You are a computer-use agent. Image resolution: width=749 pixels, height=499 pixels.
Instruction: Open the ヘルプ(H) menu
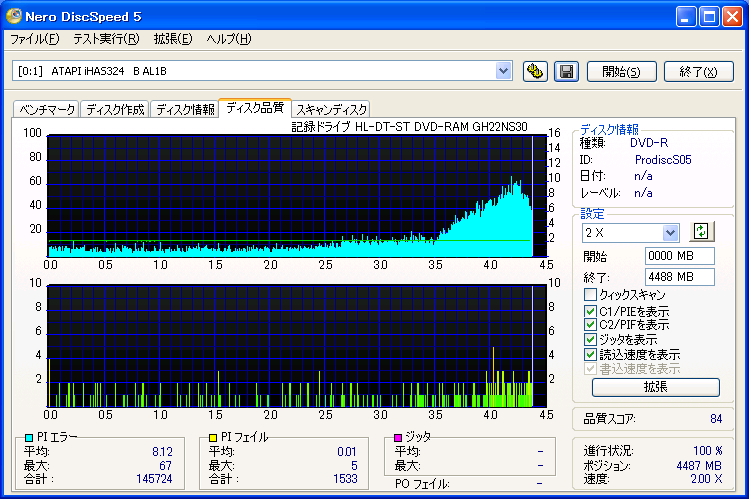[229, 39]
